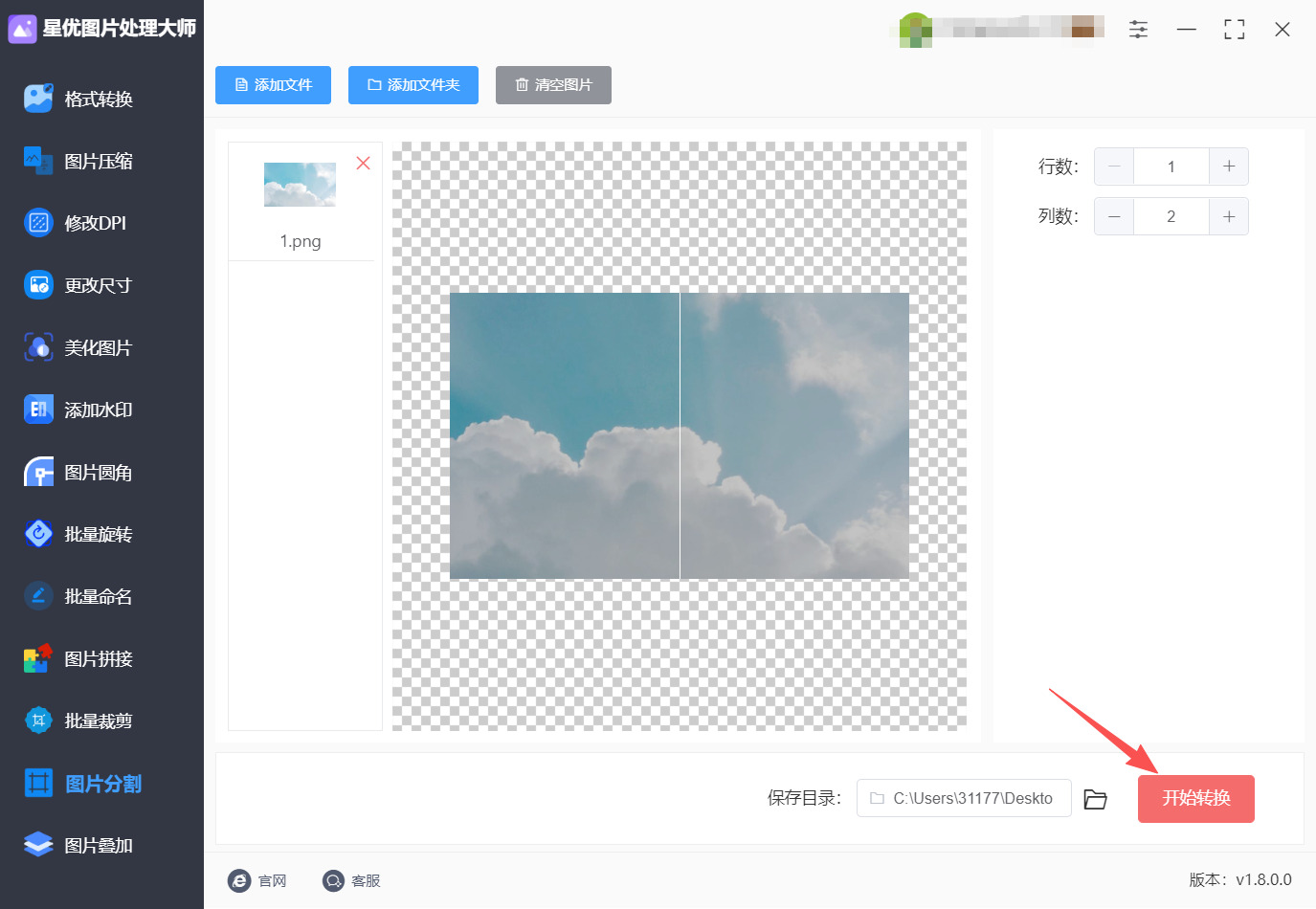Increase the 行数 row count
The width and height of the screenshot is (1316, 909).
[1229, 166]
